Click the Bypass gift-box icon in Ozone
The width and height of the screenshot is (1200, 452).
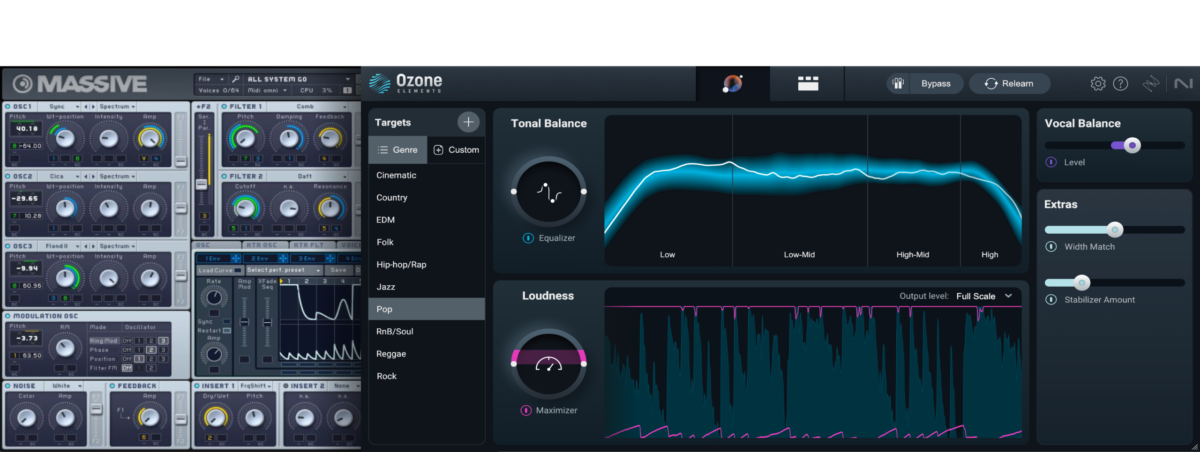[x=898, y=84]
